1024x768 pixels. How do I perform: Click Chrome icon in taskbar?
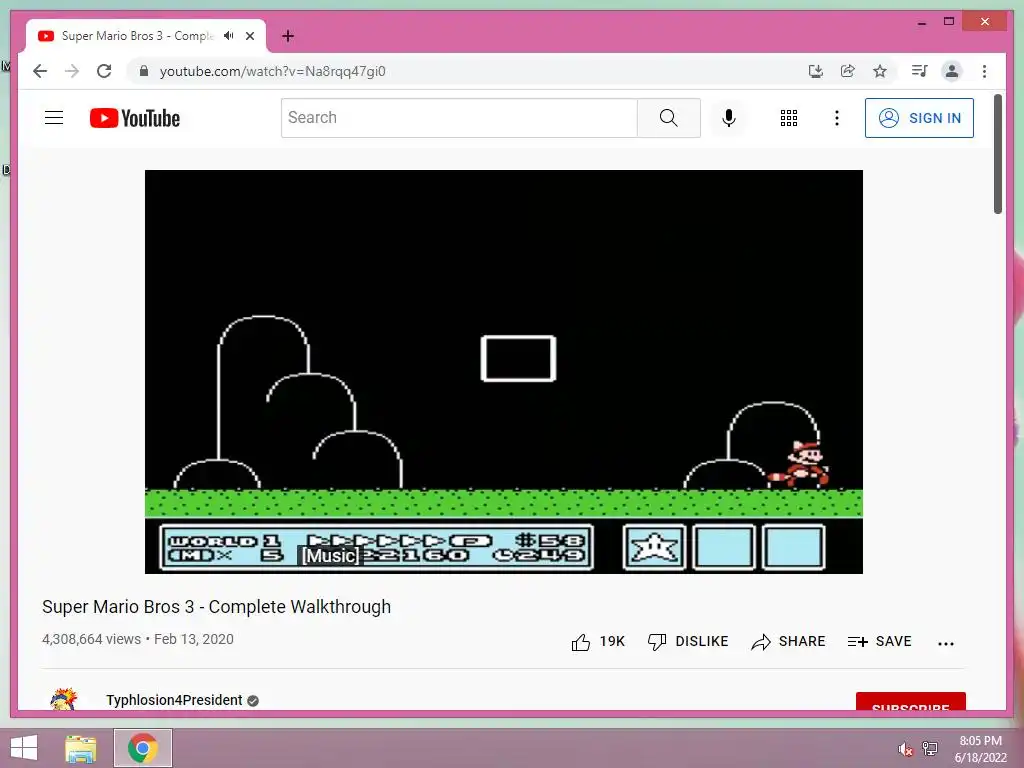tap(143, 748)
